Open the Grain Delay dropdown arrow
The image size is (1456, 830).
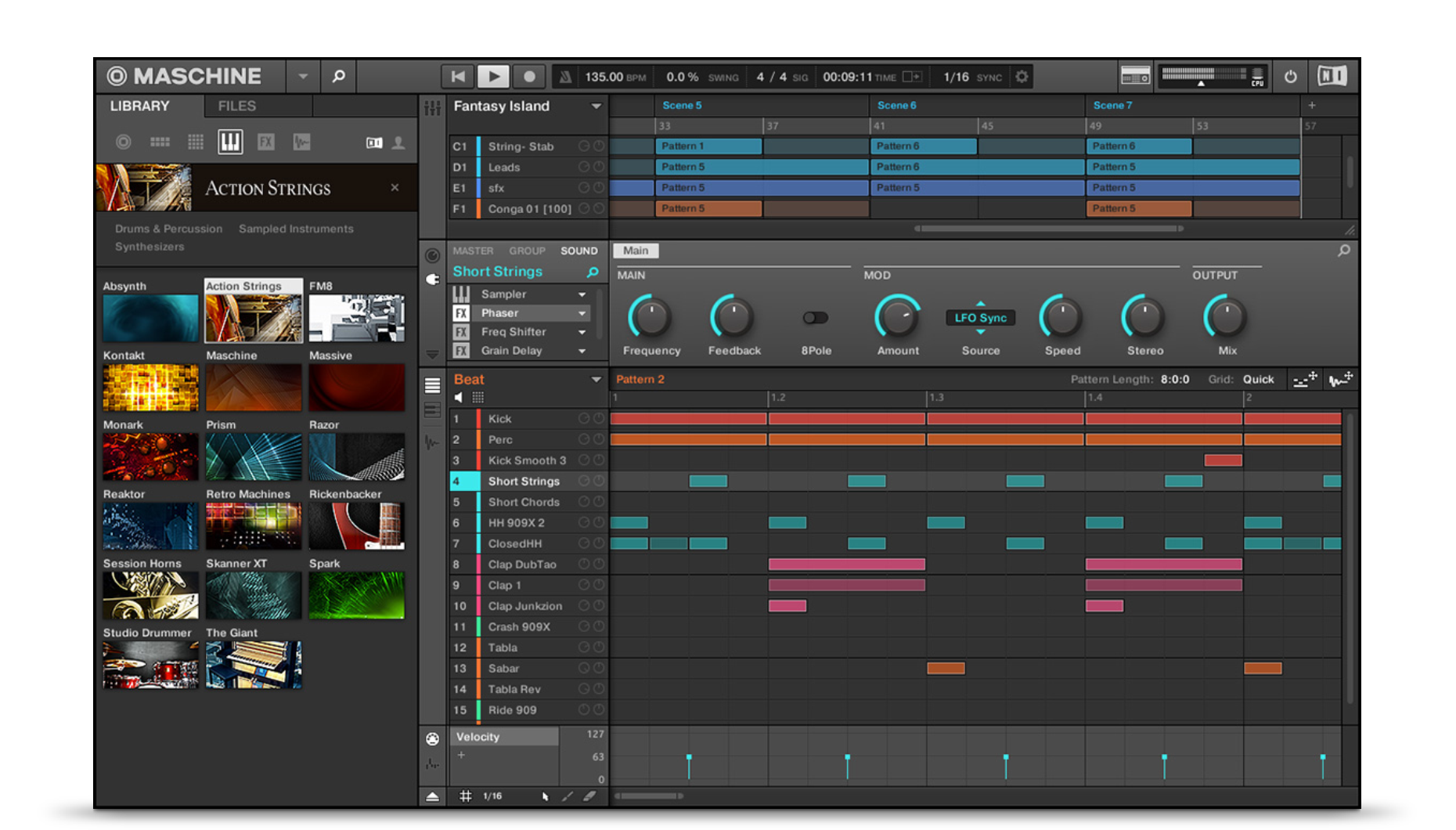582,351
